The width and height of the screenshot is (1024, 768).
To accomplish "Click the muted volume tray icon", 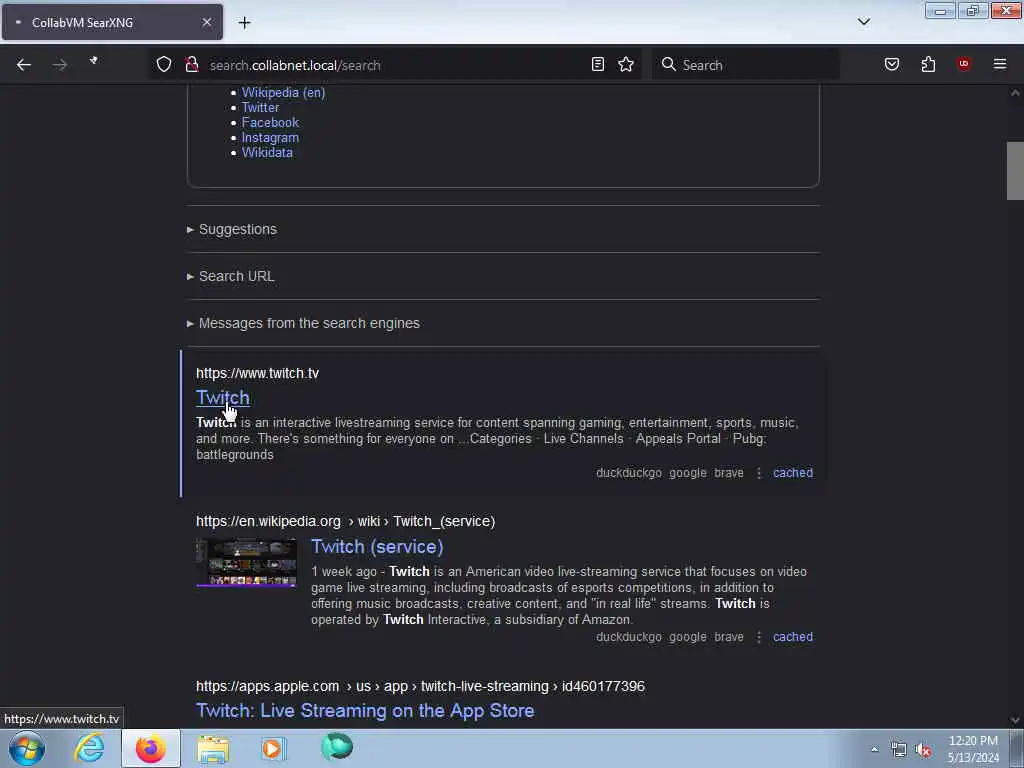I will point(923,750).
